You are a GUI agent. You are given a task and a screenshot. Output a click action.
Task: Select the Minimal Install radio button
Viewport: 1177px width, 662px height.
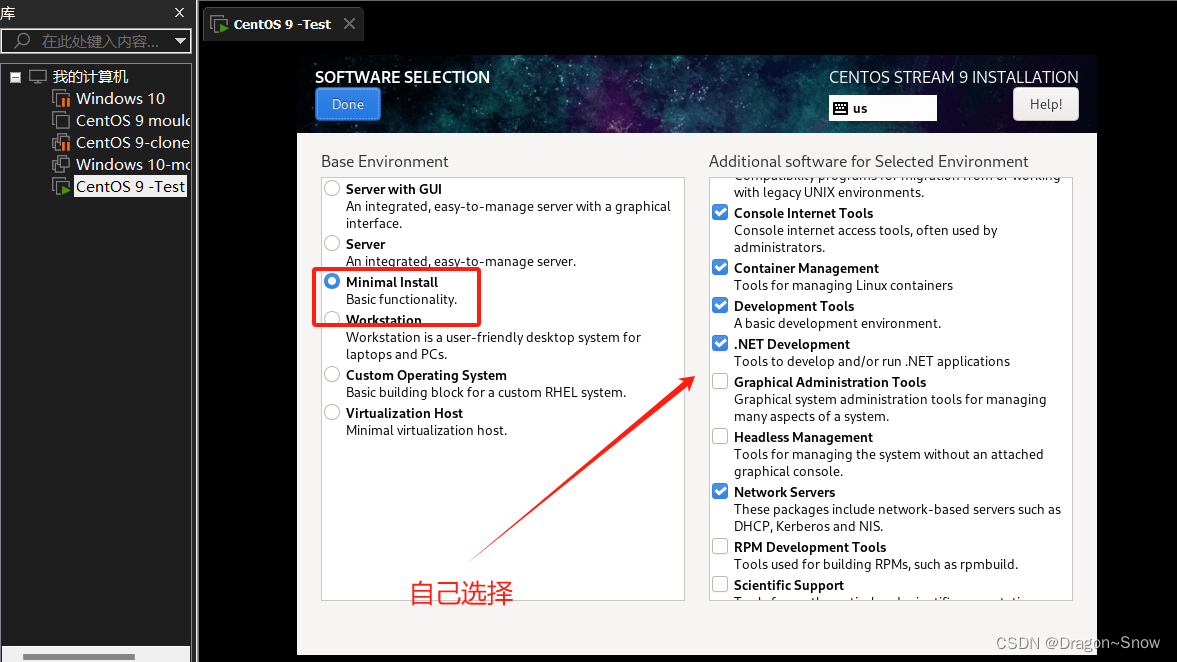point(332,281)
